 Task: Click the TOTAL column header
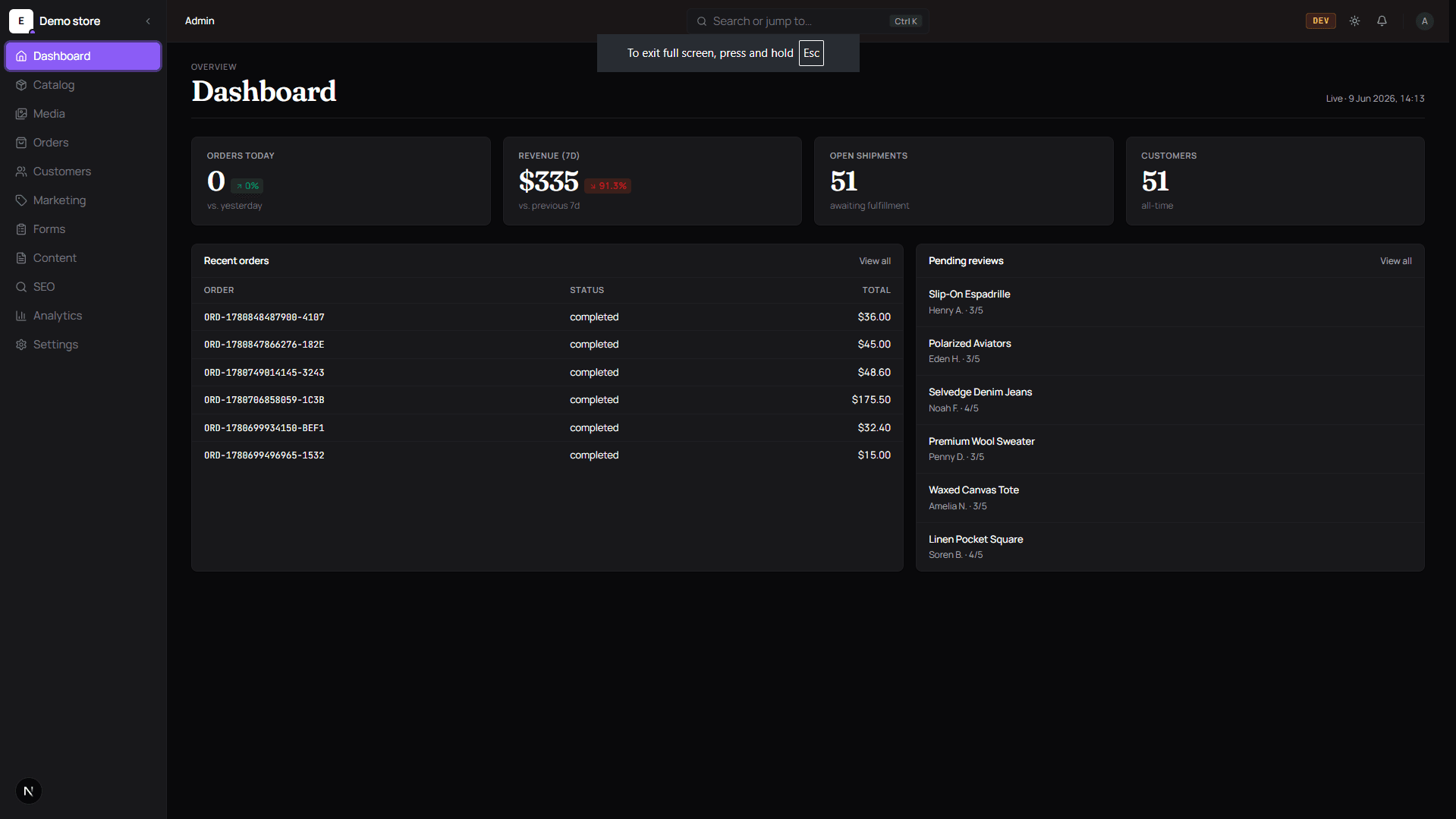click(876, 290)
